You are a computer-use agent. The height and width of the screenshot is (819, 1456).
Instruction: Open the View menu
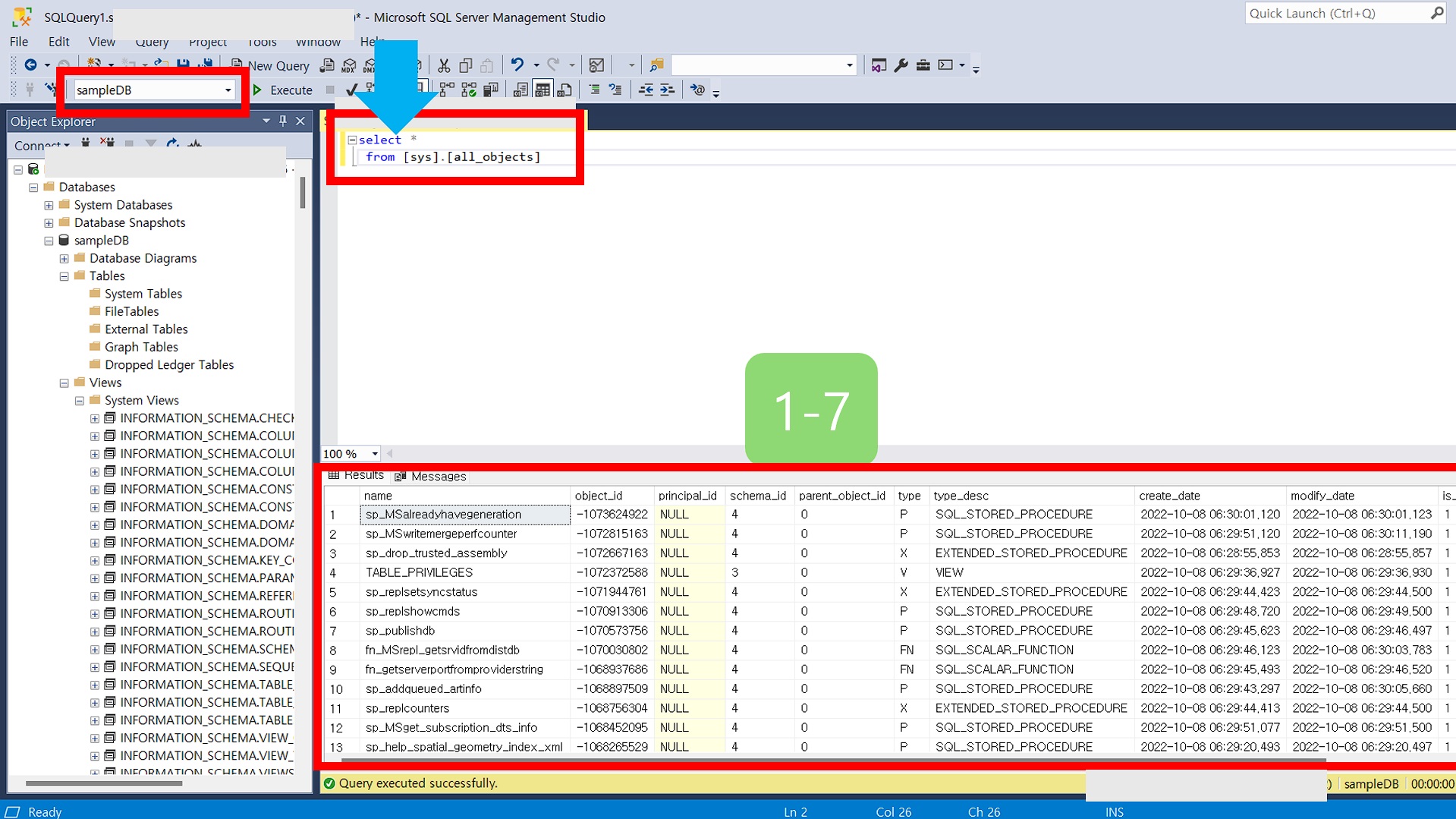tap(102, 42)
